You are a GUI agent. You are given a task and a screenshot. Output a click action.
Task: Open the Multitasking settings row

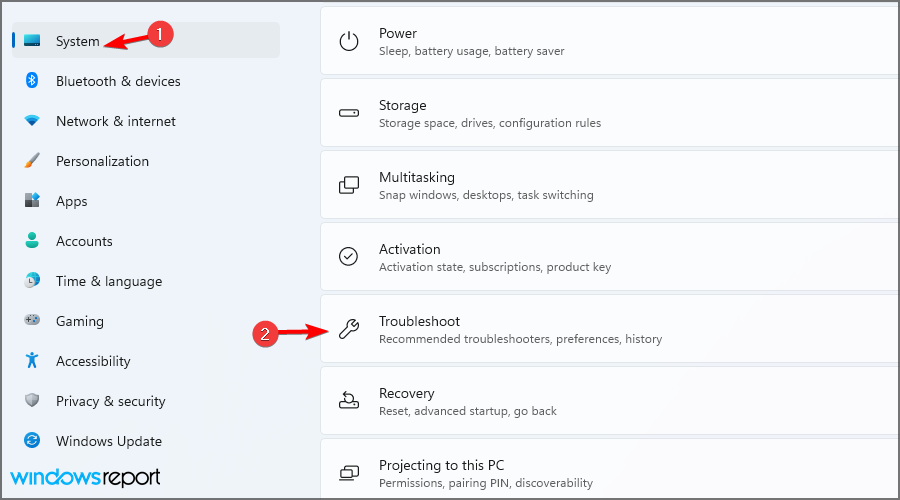click(x=610, y=185)
